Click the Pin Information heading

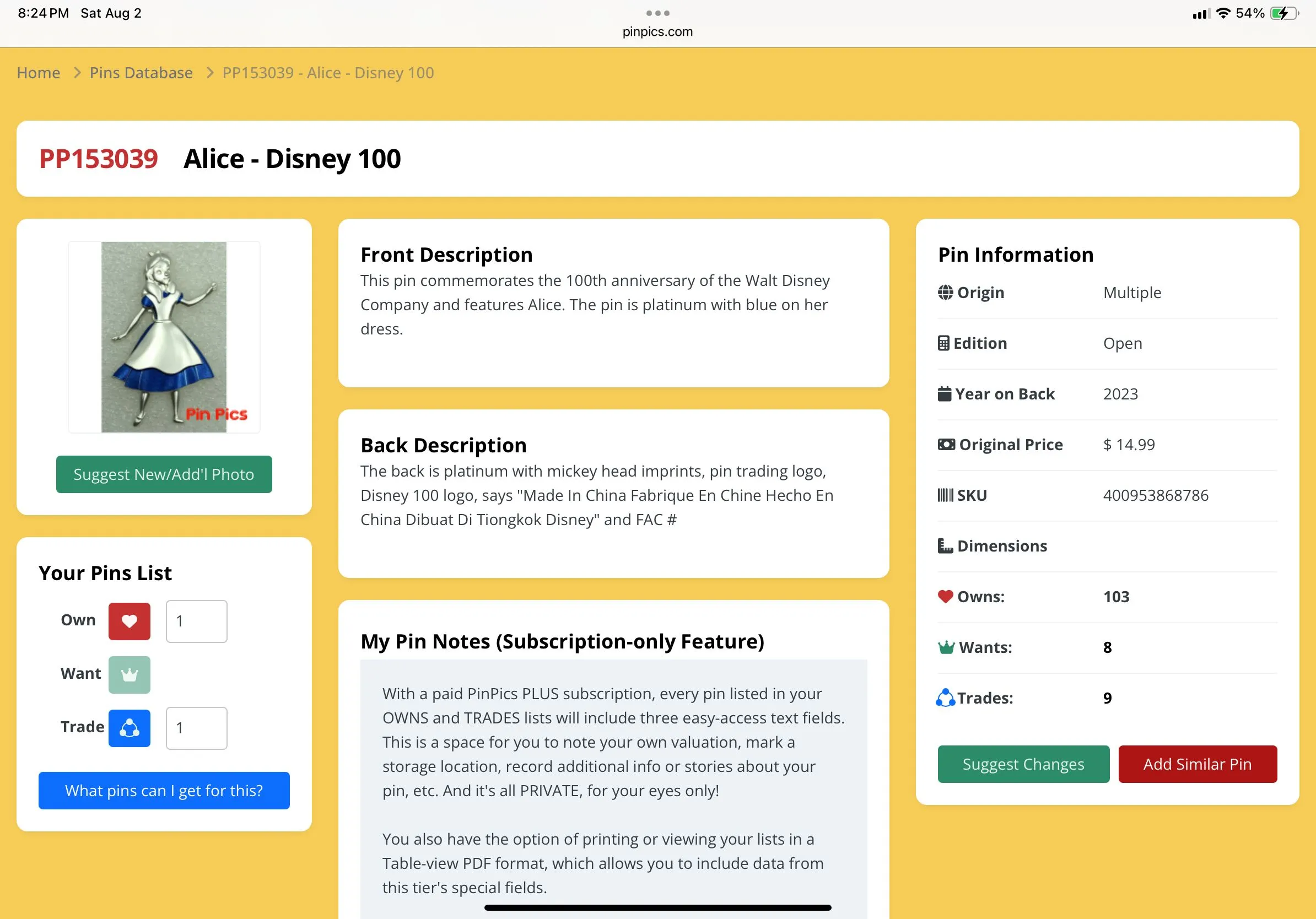point(1016,255)
